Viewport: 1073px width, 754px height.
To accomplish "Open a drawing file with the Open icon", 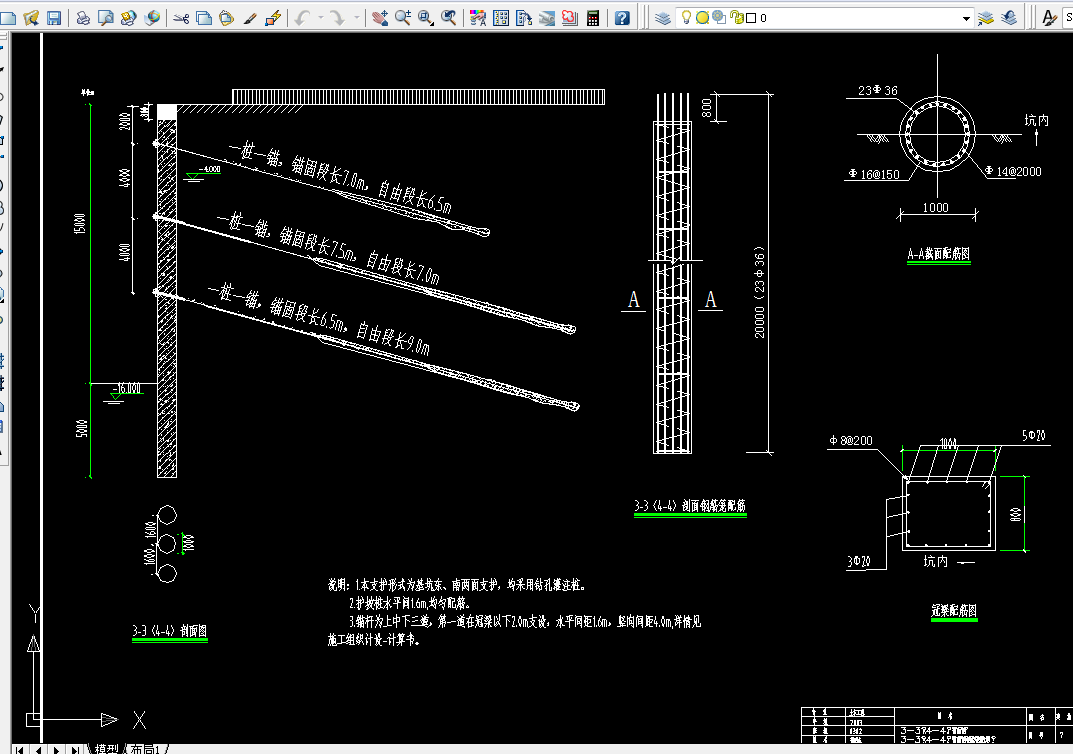I will click(31, 18).
